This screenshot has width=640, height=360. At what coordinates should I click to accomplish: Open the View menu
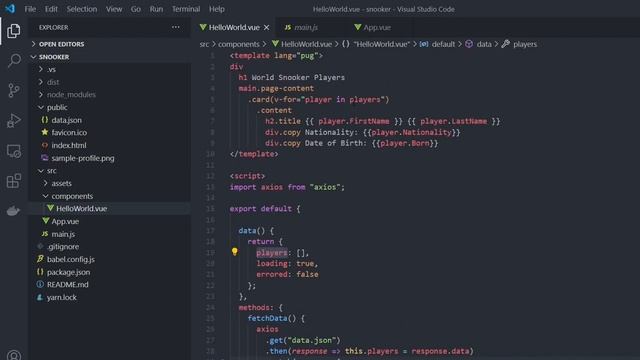point(114,9)
